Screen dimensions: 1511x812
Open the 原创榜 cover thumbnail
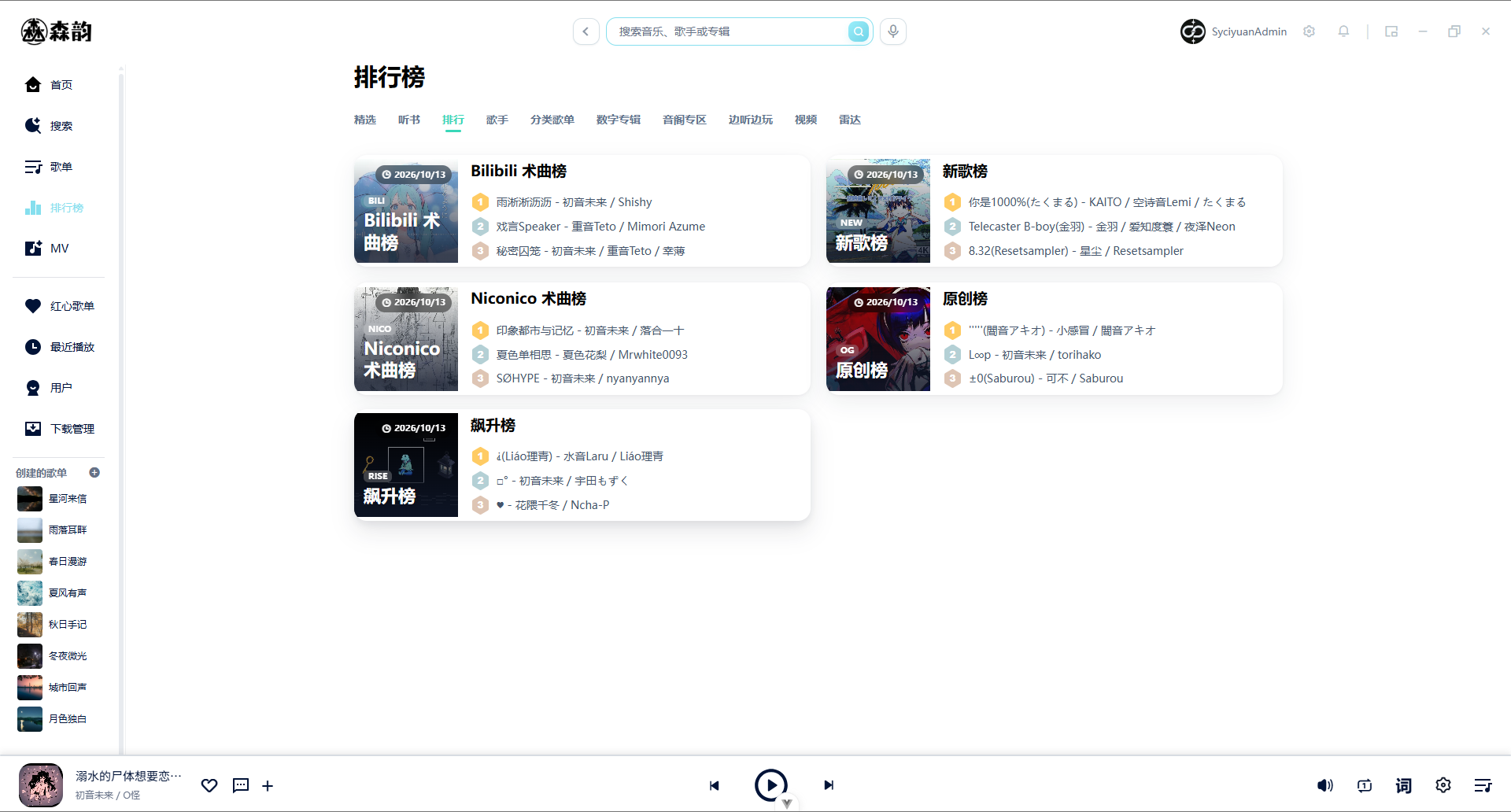click(878, 339)
